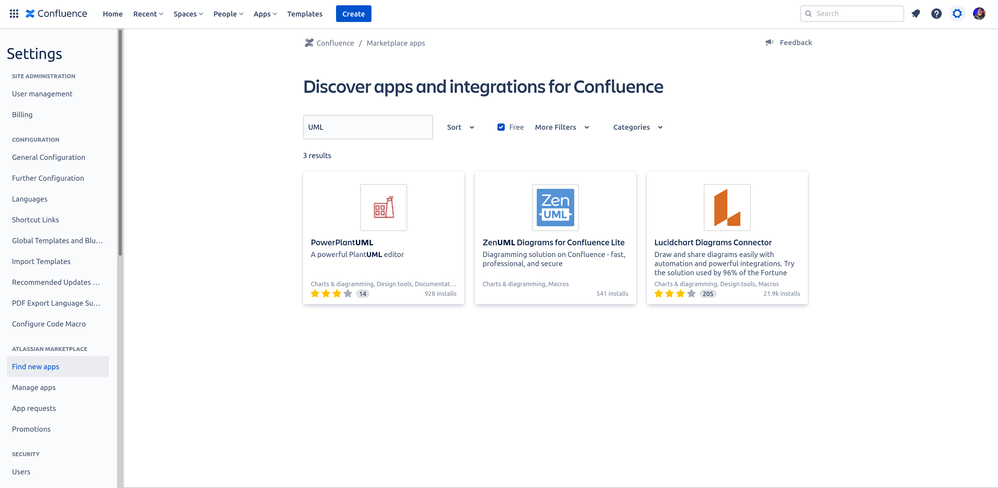Select Configure Code Macro in sidebar
The image size is (998, 488).
tap(48, 324)
